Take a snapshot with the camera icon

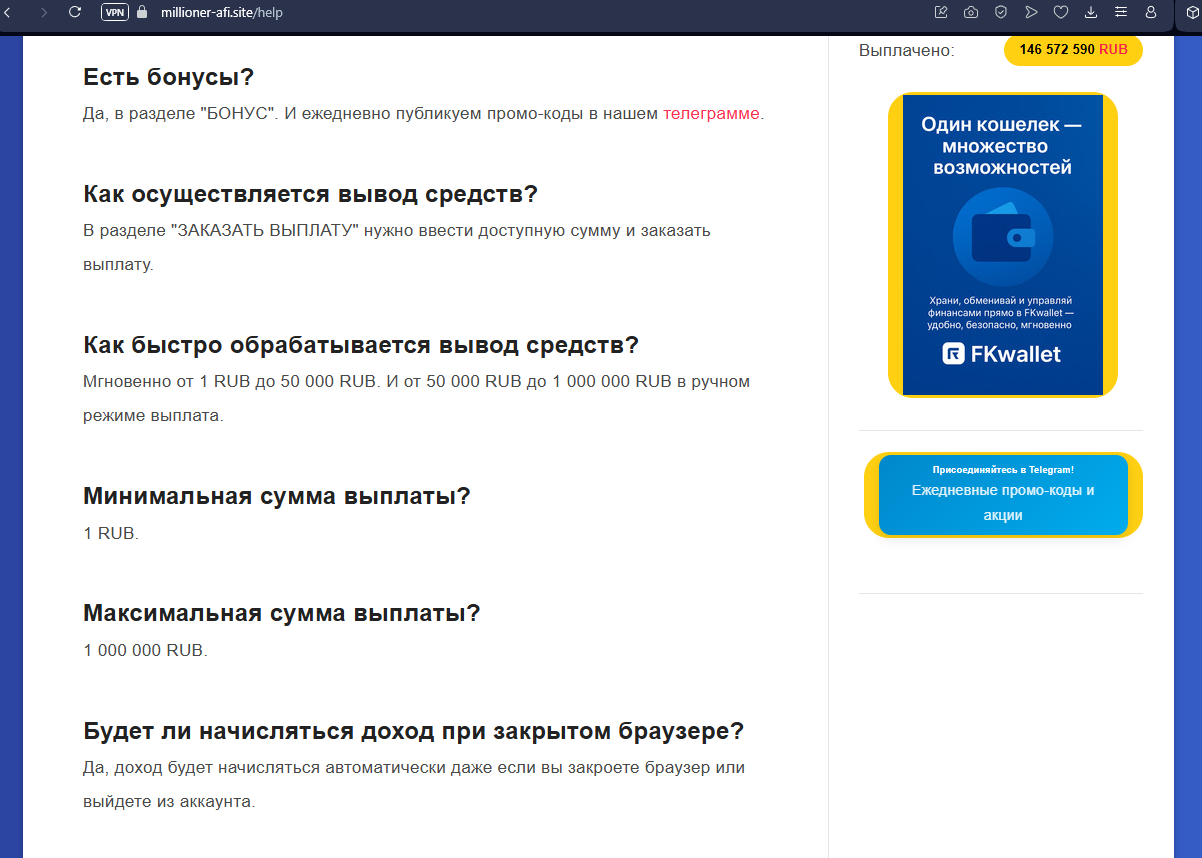(971, 12)
